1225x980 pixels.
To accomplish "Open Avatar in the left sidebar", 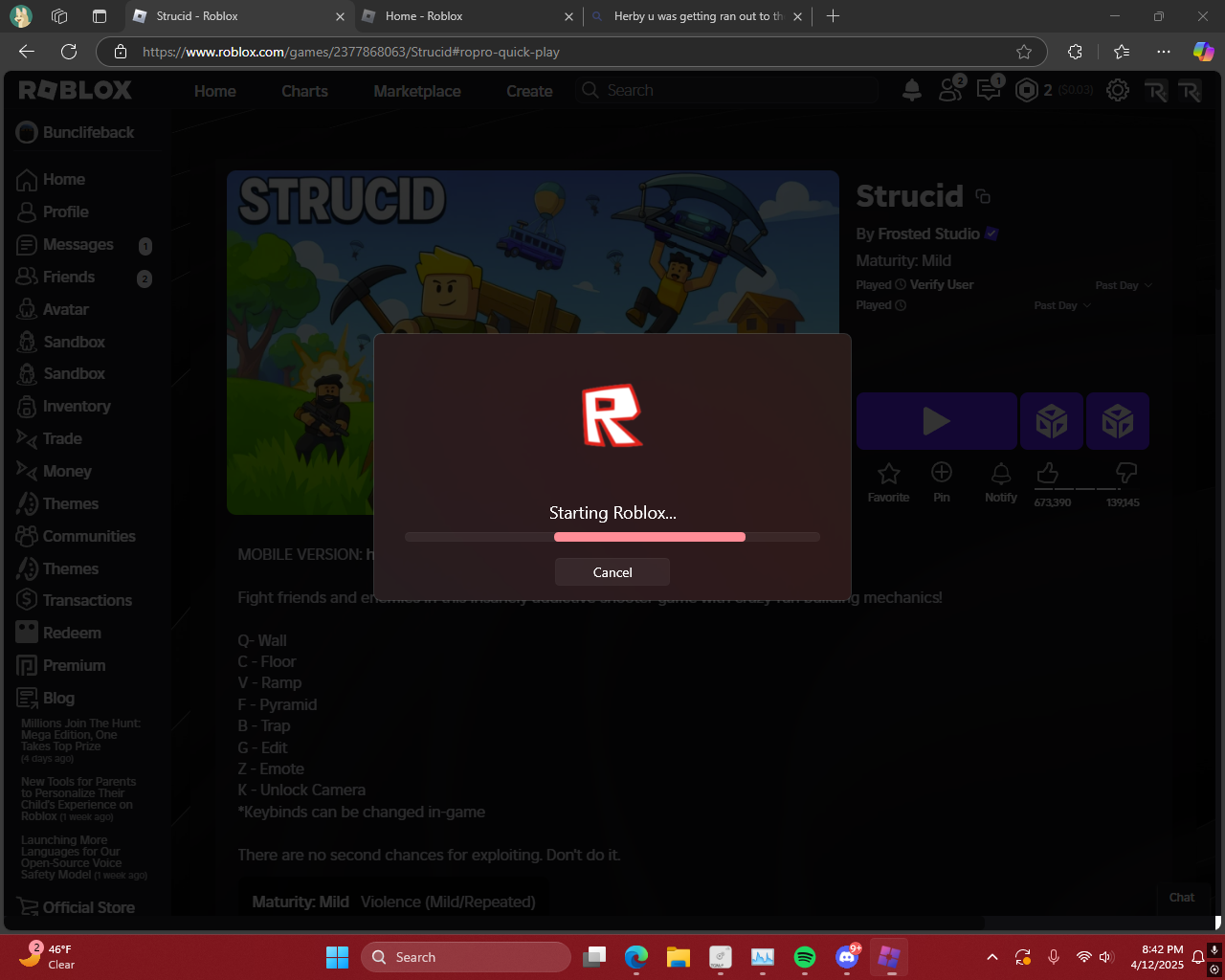I will pyautogui.click(x=54, y=309).
